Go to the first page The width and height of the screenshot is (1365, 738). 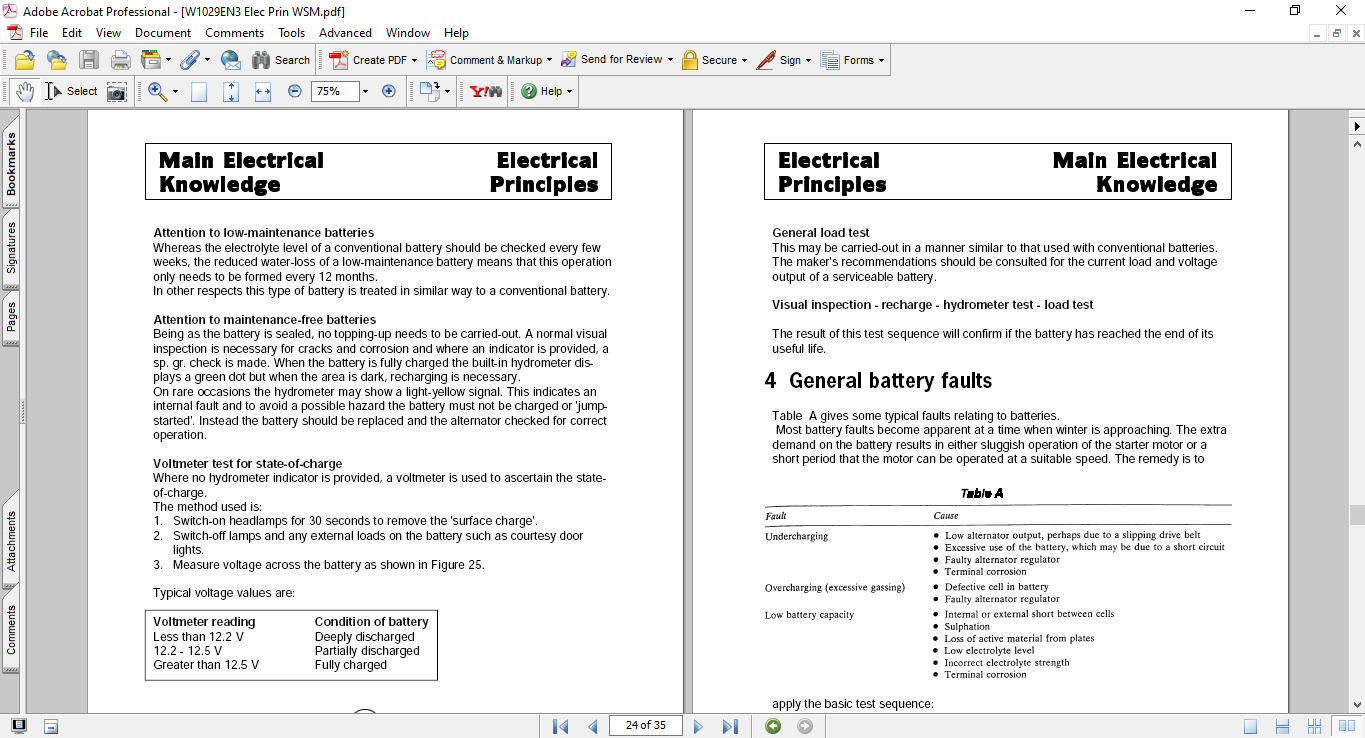tap(560, 726)
